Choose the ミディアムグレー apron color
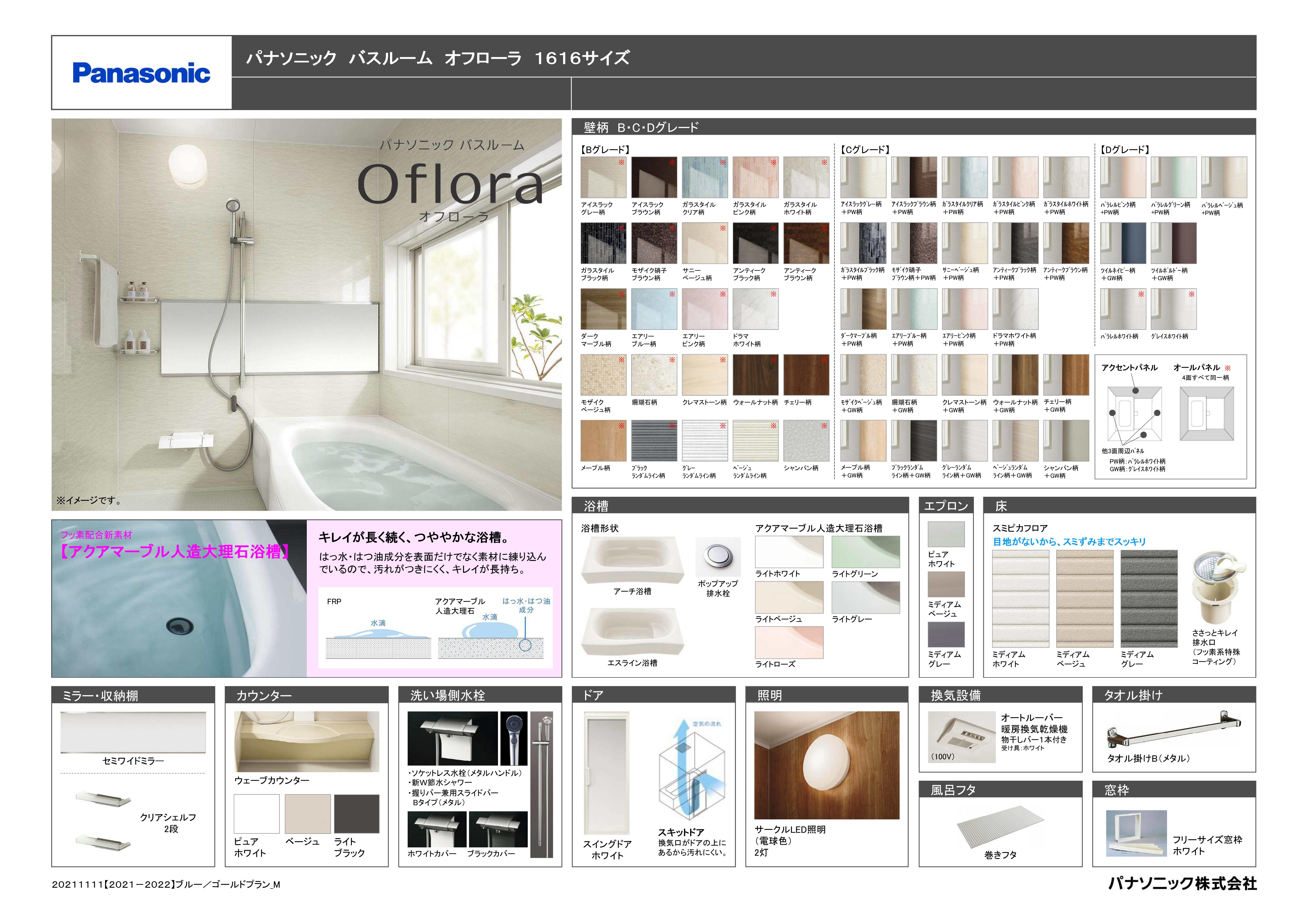Viewport: 1307px width, 924px height. 946,634
